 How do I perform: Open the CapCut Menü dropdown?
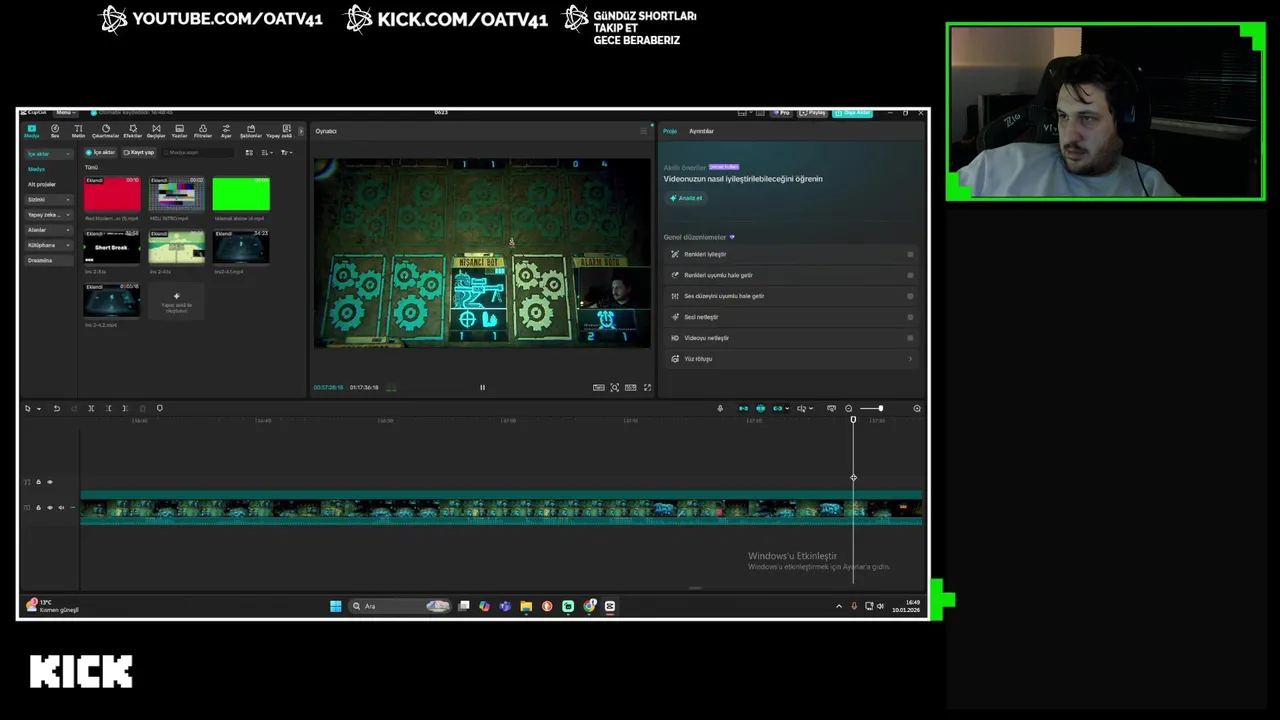click(x=64, y=112)
